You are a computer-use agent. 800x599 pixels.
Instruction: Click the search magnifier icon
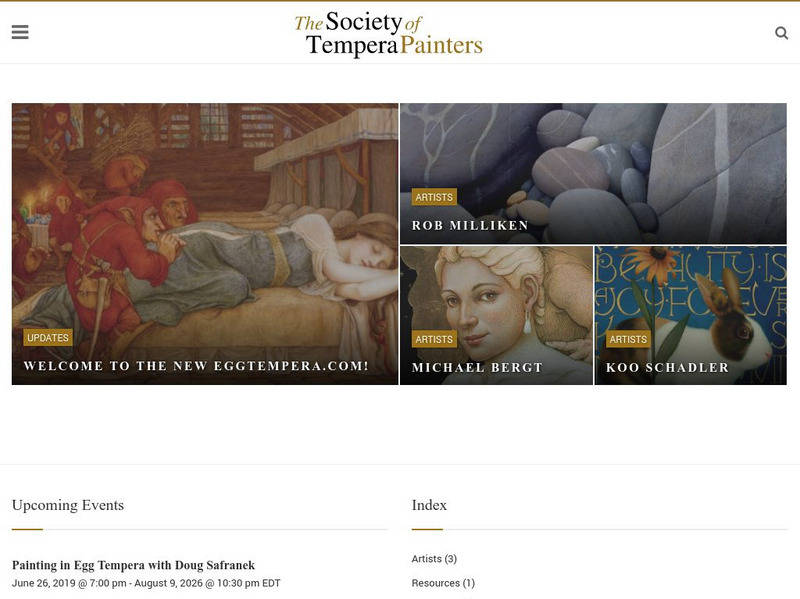781,33
